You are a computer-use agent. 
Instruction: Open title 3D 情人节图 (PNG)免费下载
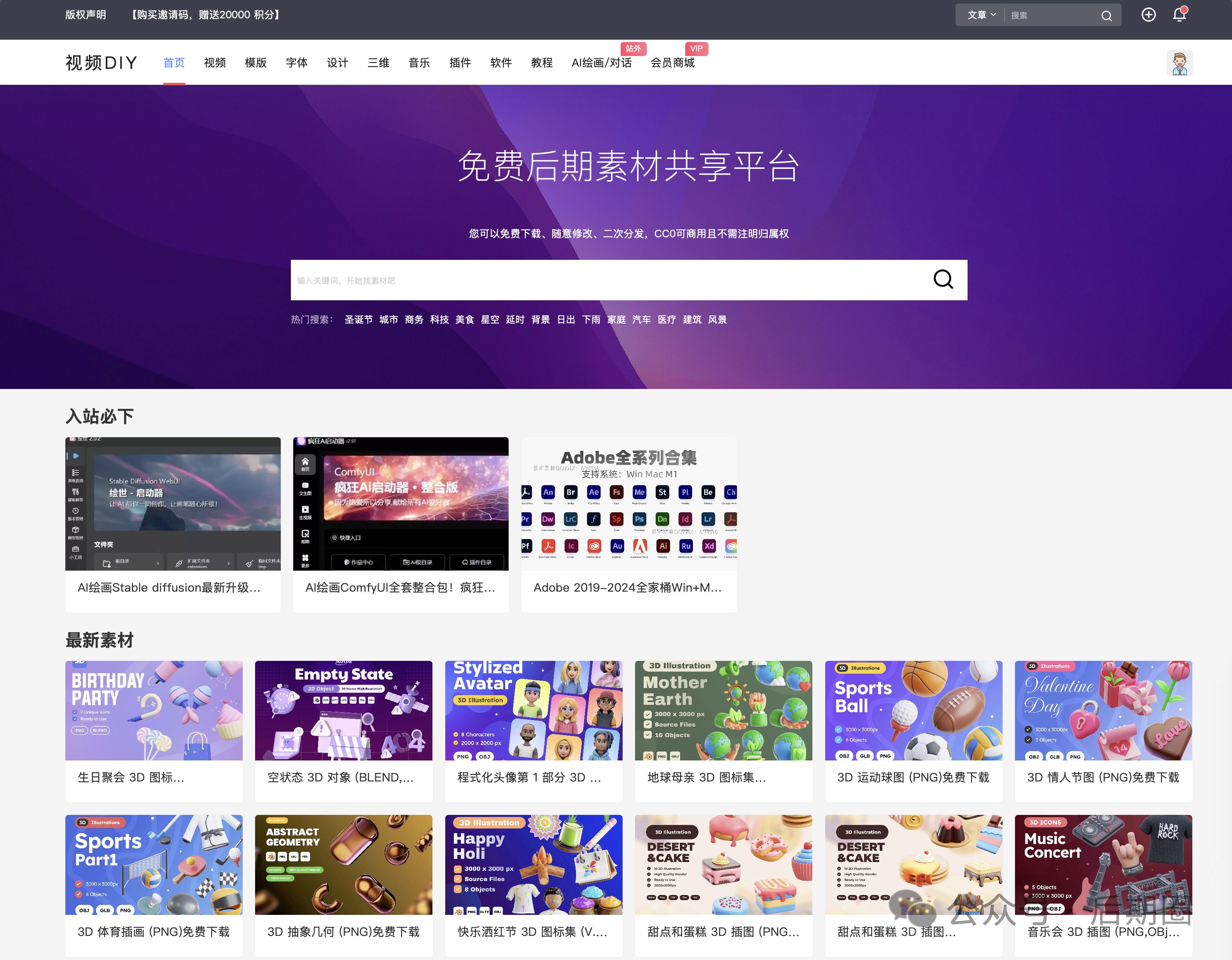[1103, 777]
